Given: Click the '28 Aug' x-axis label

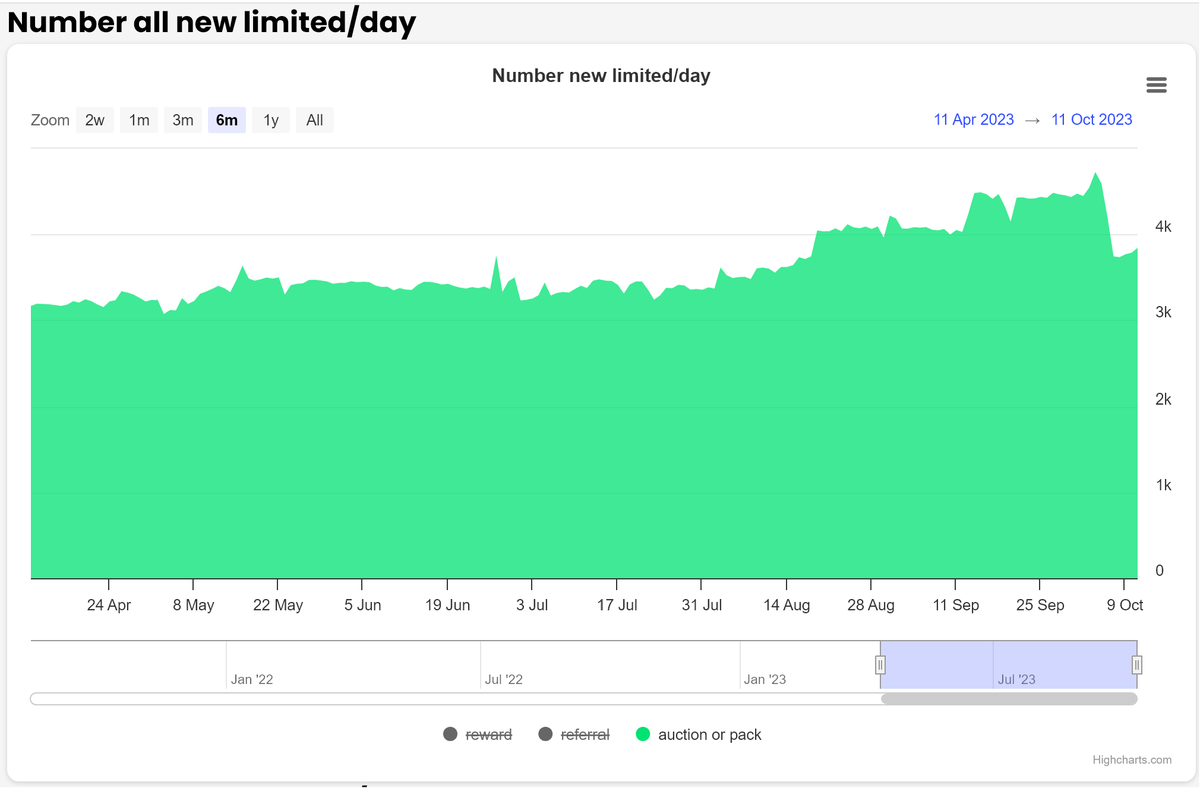Looking at the screenshot, I should click(x=871, y=605).
